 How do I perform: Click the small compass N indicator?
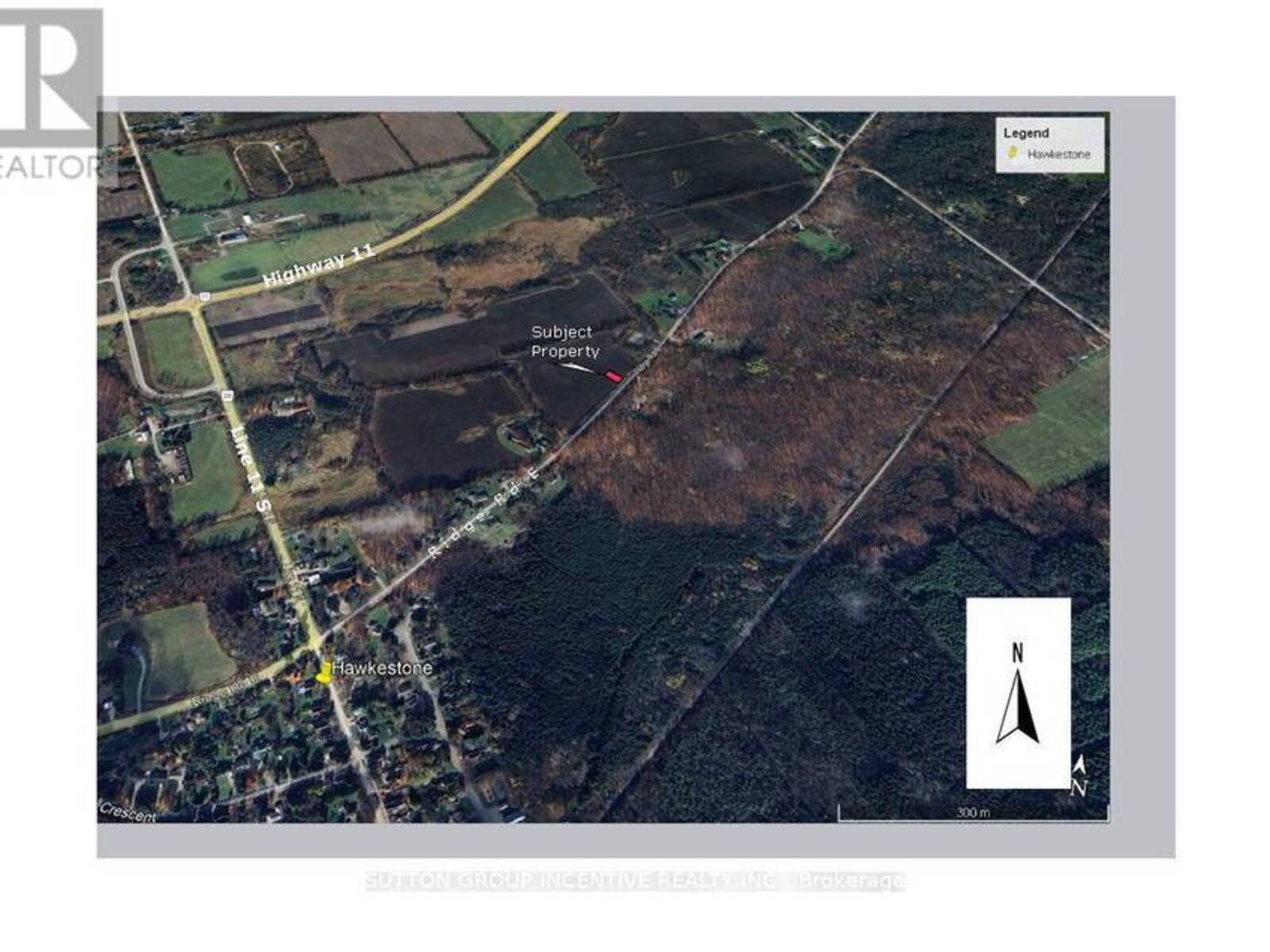point(1079,777)
